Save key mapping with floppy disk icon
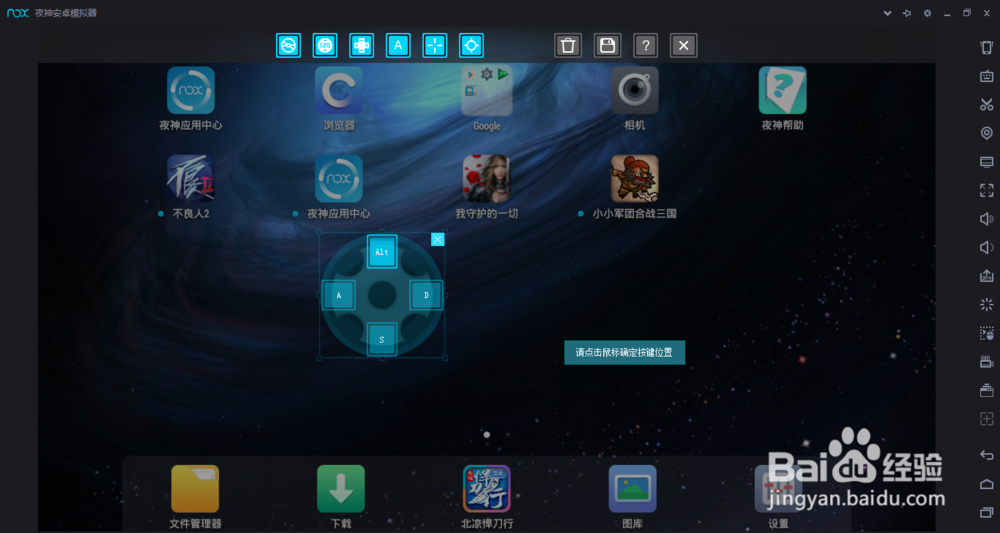 pos(607,45)
